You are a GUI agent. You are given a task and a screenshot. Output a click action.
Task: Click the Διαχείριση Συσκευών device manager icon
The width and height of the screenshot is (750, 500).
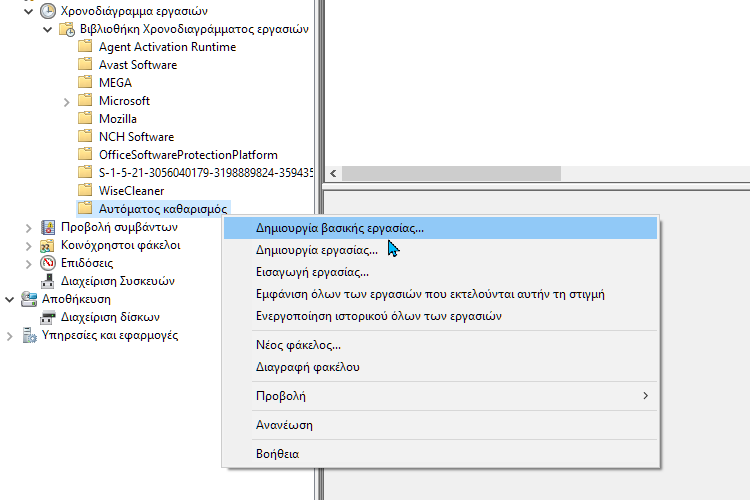[x=48, y=281]
